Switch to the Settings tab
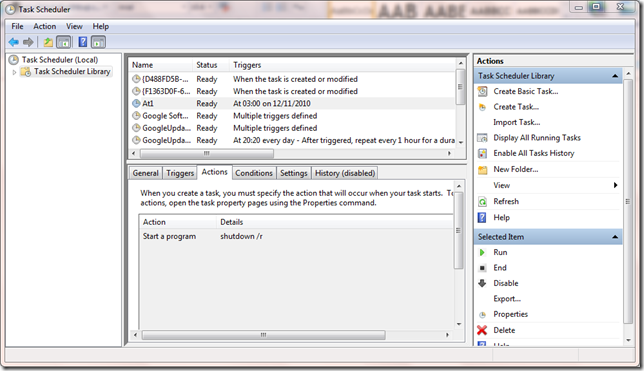This screenshot has width=644, height=371. (x=294, y=173)
